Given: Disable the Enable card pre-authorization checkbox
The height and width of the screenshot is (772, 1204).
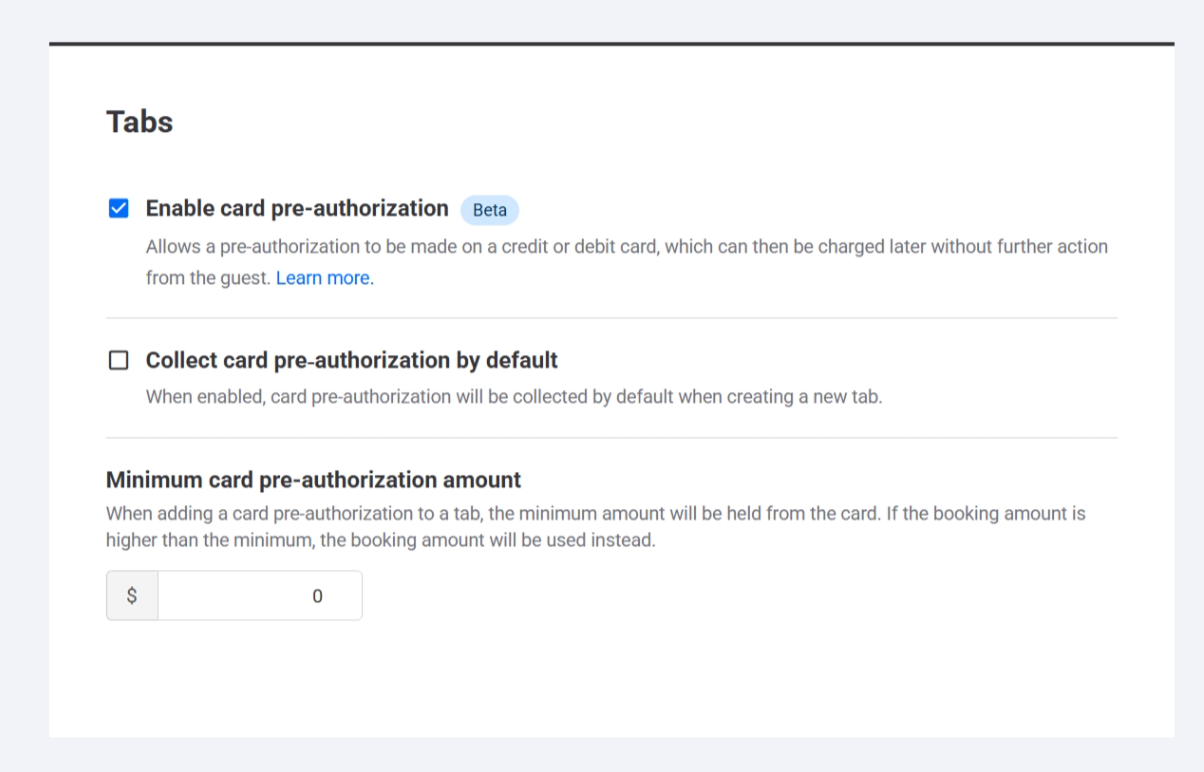Looking at the screenshot, I should (x=118, y=208).
